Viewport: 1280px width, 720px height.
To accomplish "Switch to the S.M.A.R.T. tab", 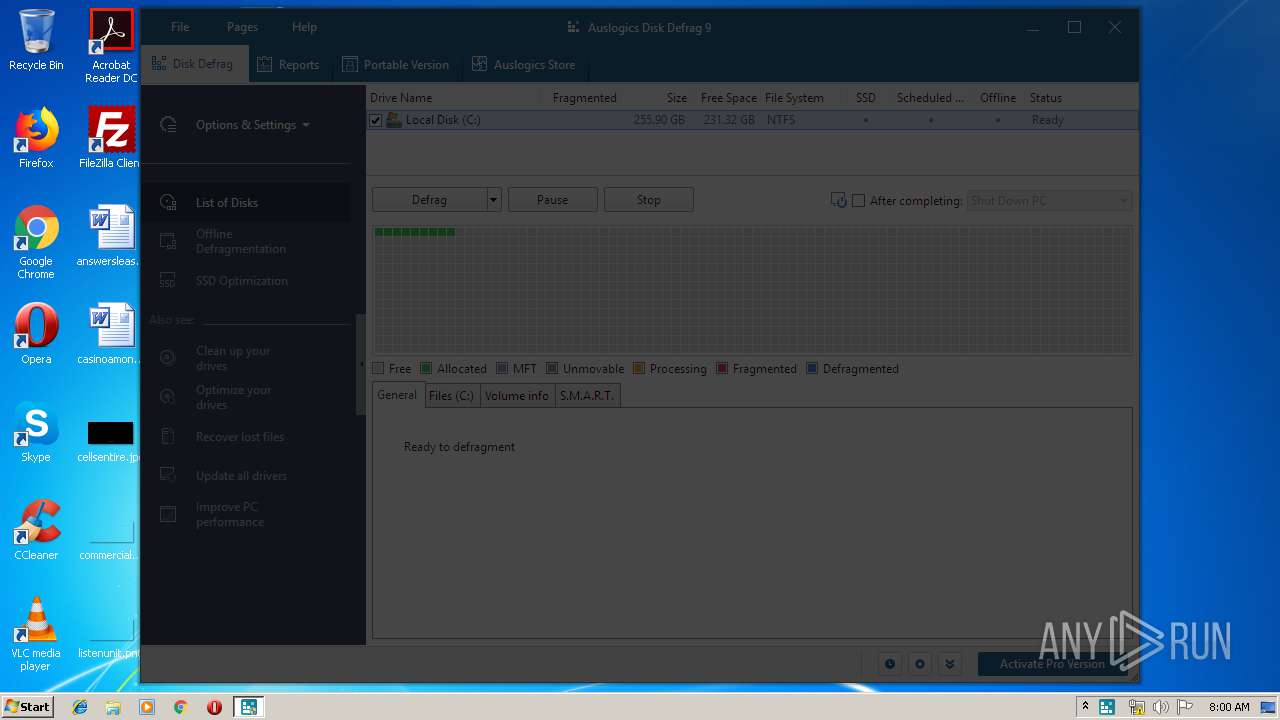I will click(x=587, y=395).
